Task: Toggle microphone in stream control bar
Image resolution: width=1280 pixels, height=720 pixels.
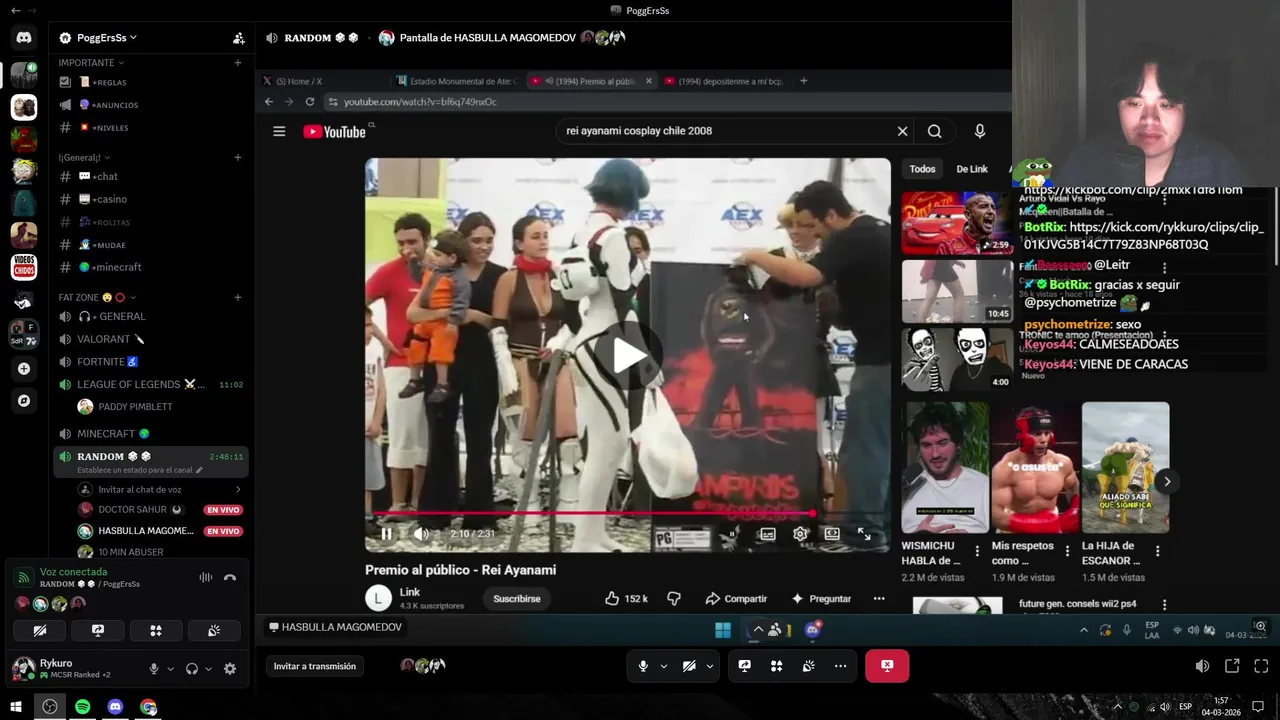Action: click(643, 666)
